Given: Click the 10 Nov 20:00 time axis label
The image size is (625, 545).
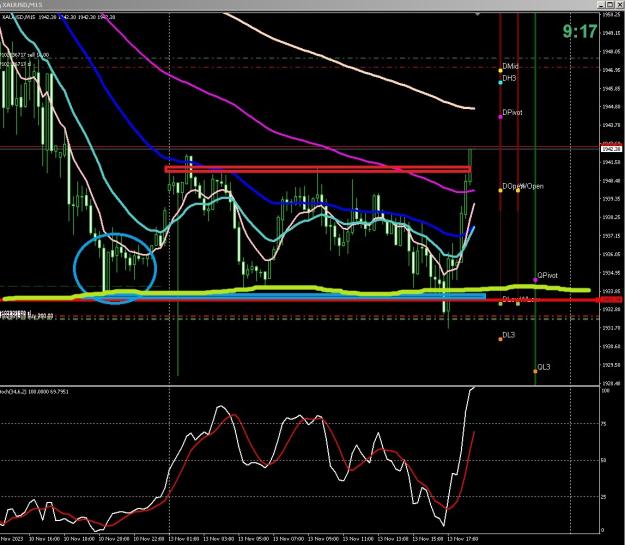Looking at the screenshot, I should pyautogui.click(x=114, y=539).
